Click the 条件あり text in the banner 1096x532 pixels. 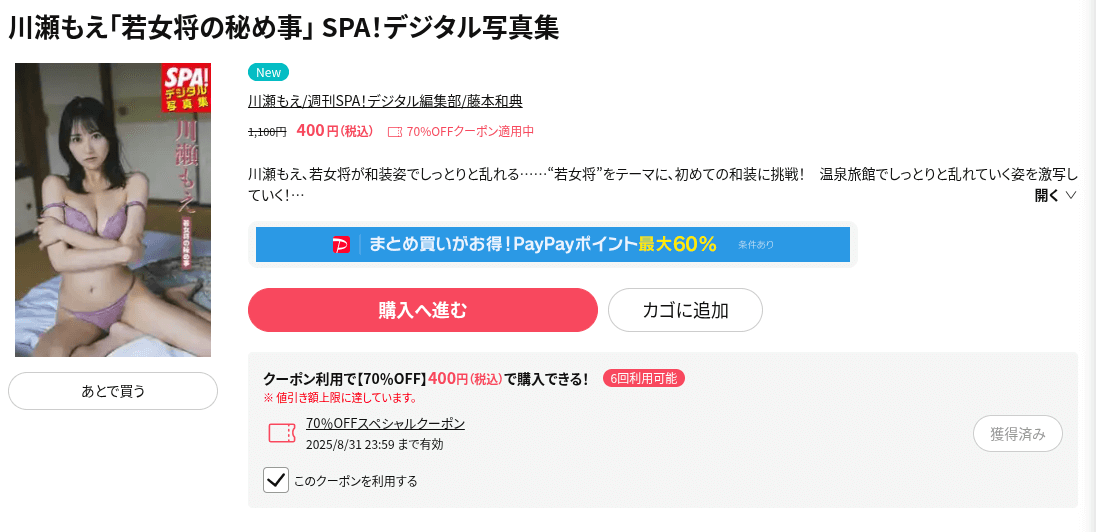(x=756, y=245)
